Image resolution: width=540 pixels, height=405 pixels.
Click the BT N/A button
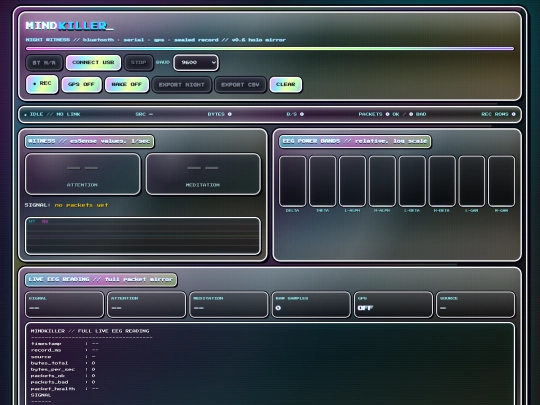(x=44, y=63)
